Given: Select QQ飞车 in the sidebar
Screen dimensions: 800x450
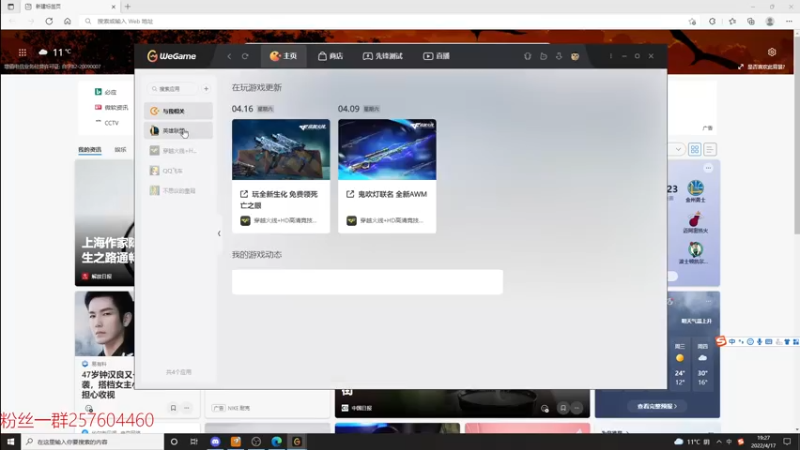Looking at the screenshot, I should pyautogui.click(x=178, y=170).
